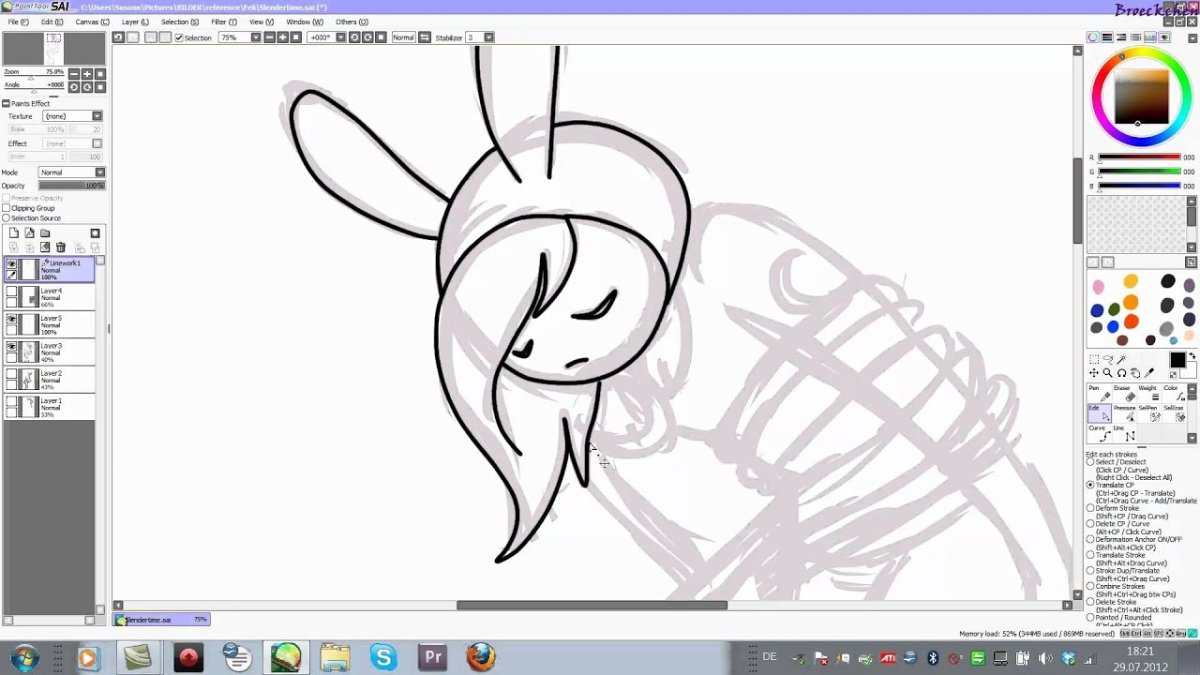Select the Eraser linework tool
This screenshot has width=1200, height=675.
[x=1122, y=394]
